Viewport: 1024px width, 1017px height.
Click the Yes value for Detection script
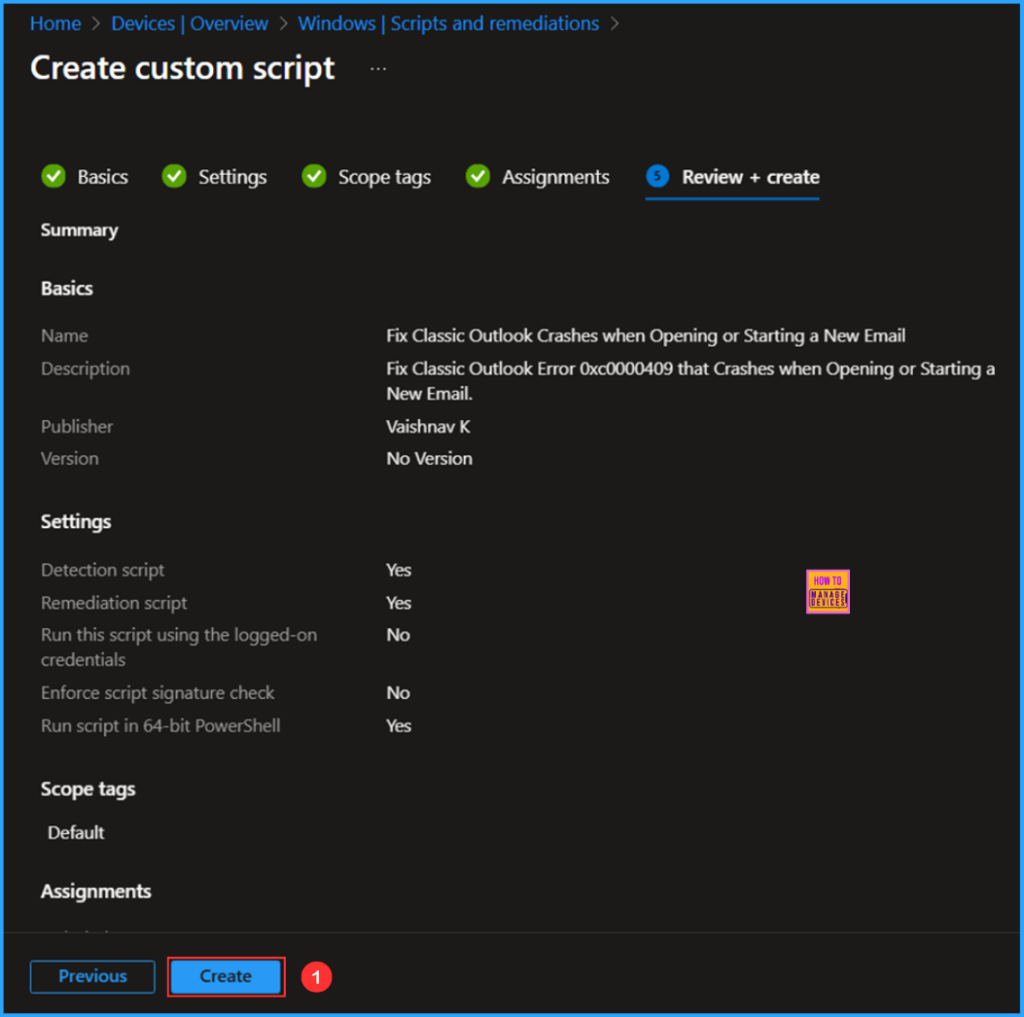point(398,570)
